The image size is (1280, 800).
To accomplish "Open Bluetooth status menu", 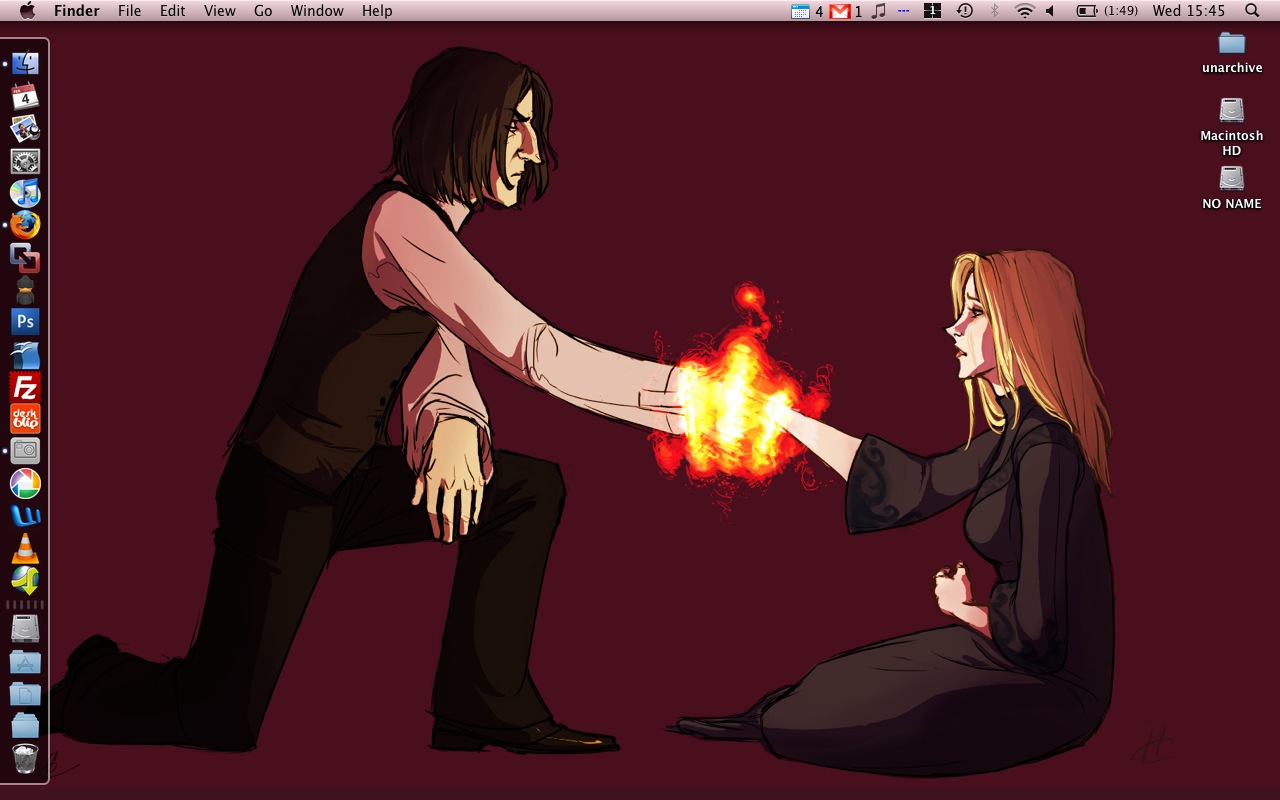I will coord(994,11).
